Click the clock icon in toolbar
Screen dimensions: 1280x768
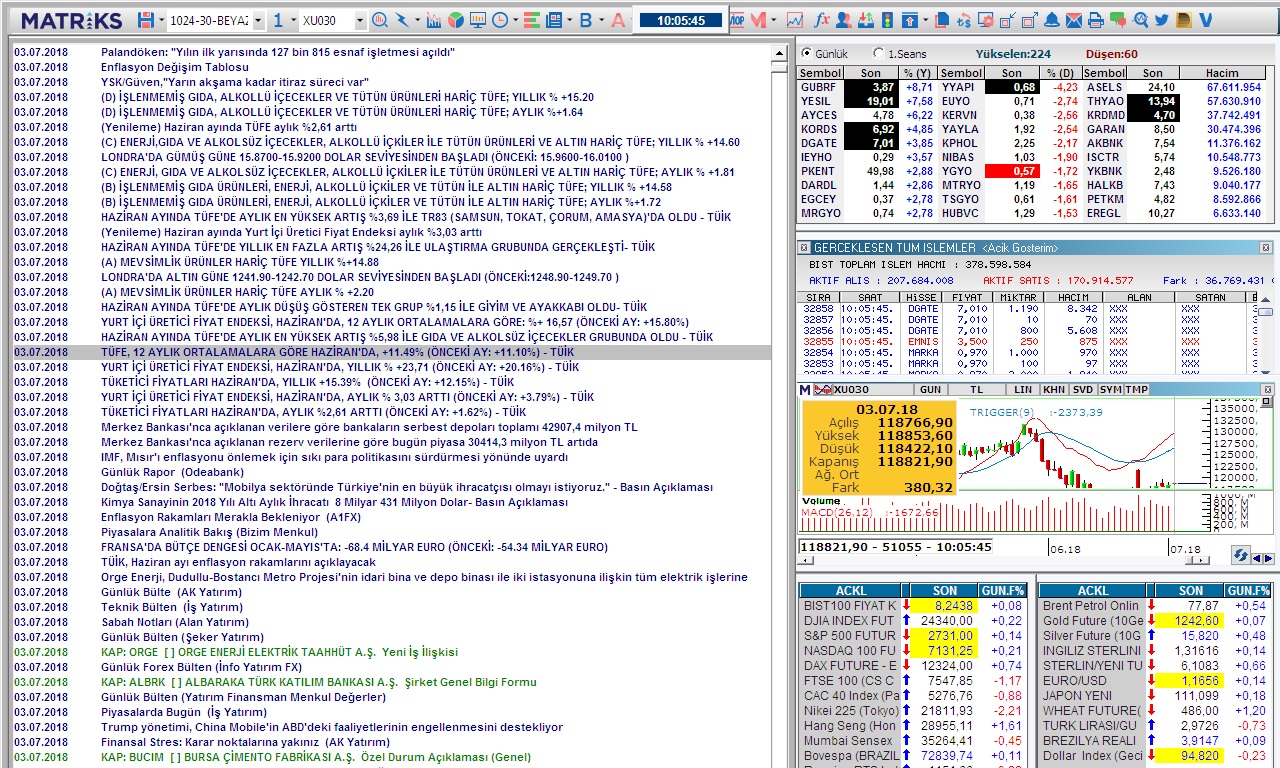tap(499, 20)
